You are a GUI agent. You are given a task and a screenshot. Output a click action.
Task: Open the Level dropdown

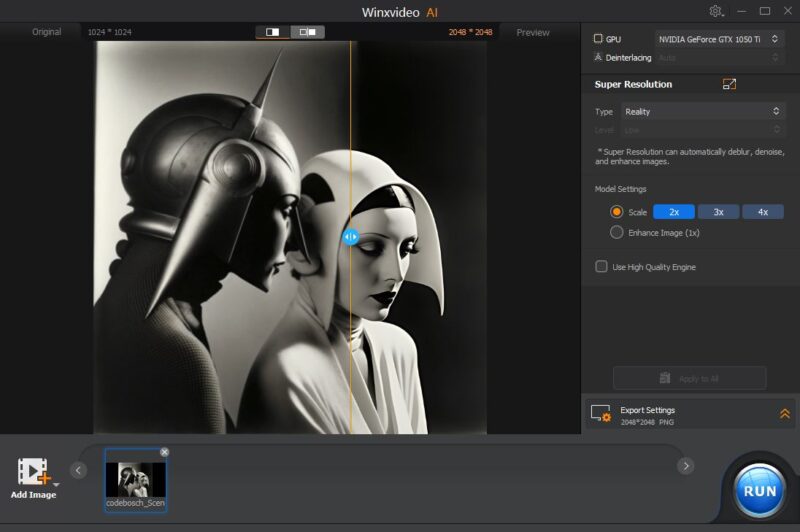(703, 130)
